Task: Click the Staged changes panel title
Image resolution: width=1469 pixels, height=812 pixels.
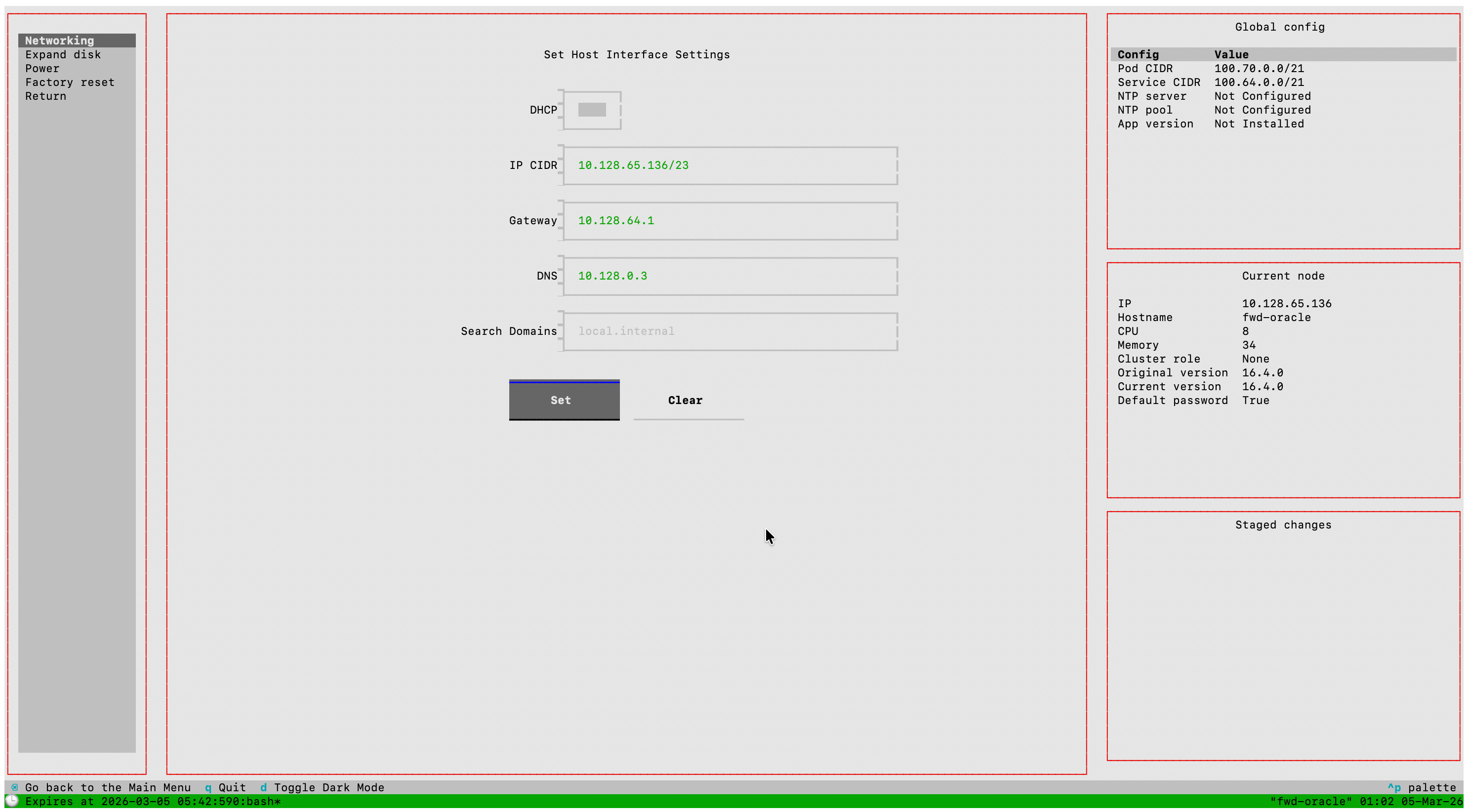Action: pyautogui.click(x=1283, y=525)
